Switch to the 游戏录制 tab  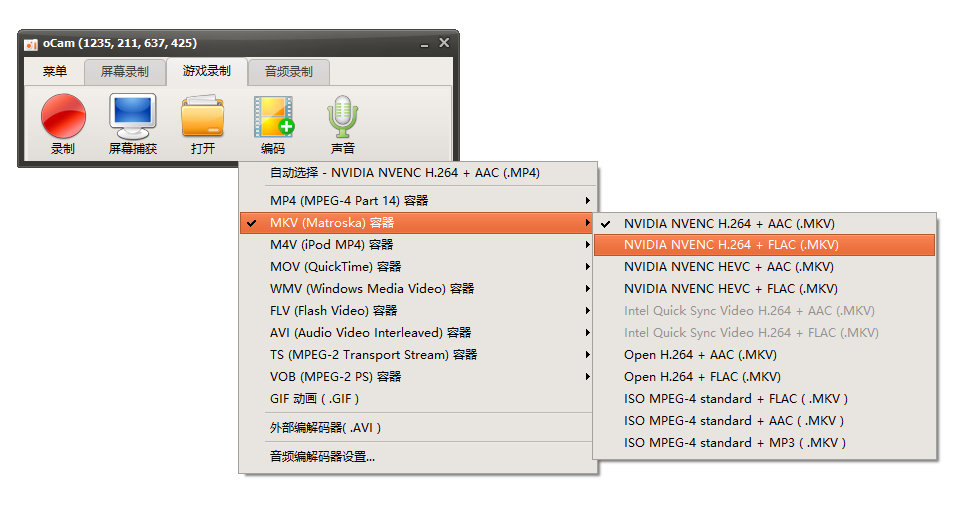point(207,72)
